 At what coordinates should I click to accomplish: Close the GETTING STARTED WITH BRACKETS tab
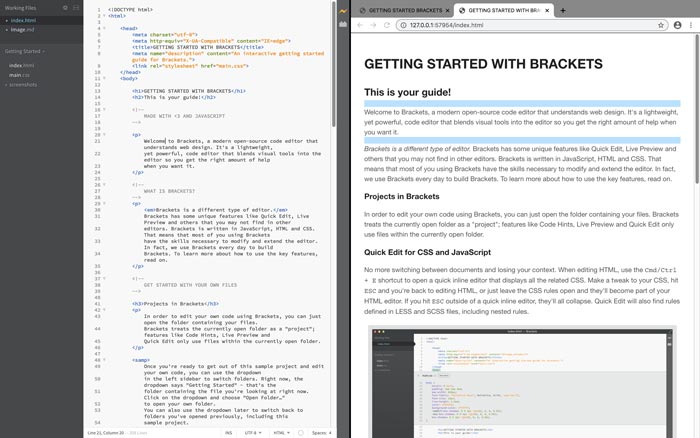pos(547,10)
